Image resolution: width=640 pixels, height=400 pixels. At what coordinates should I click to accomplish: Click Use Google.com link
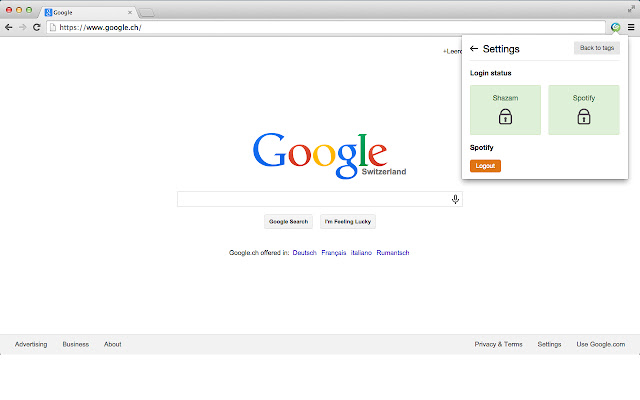point(601,344)
